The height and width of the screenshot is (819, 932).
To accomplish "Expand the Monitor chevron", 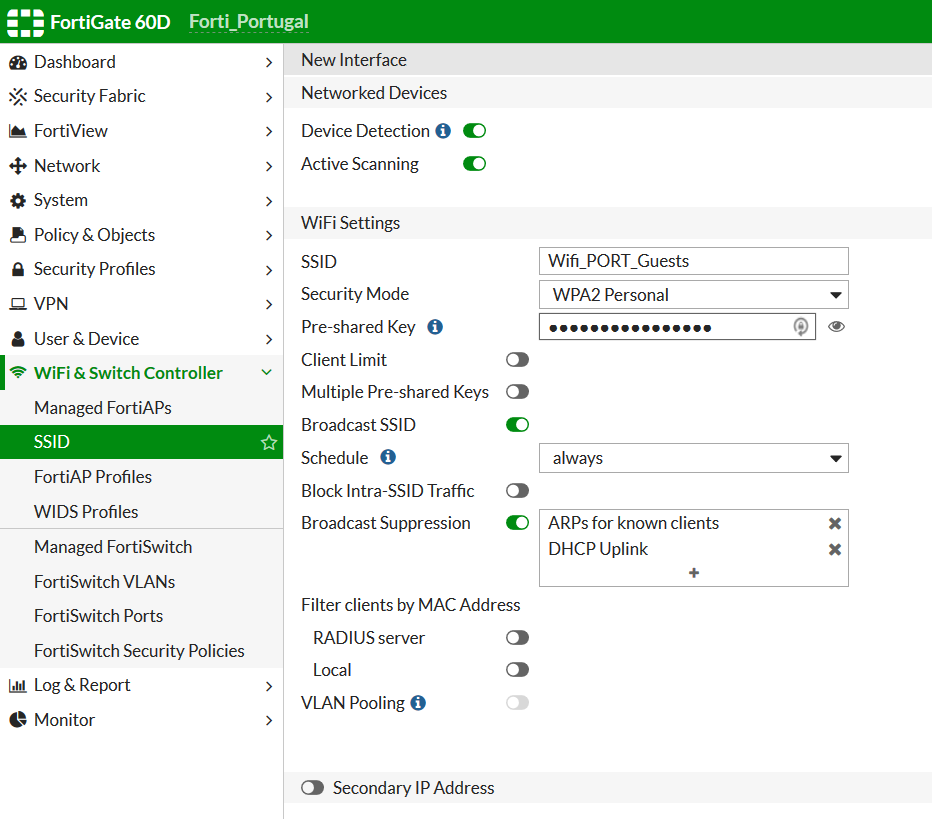I will [x=269, y=720].
